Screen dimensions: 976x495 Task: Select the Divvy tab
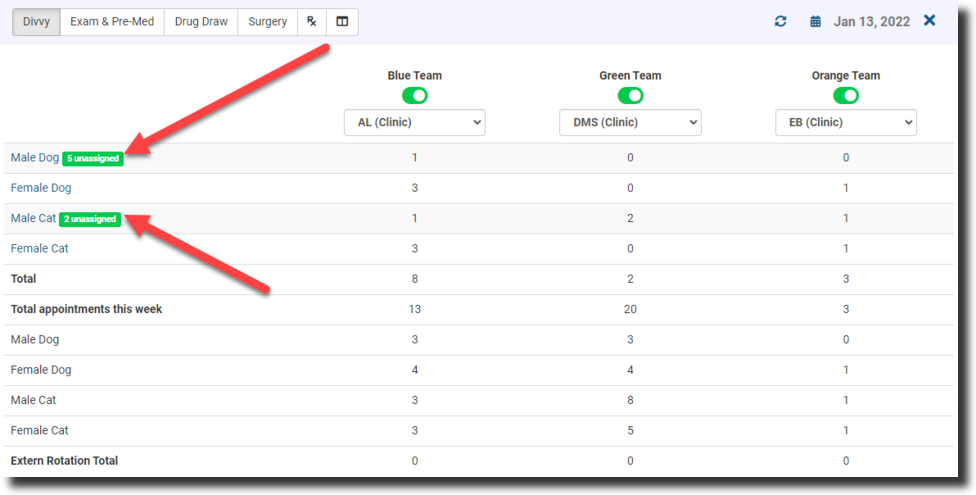tap(36, 21)
